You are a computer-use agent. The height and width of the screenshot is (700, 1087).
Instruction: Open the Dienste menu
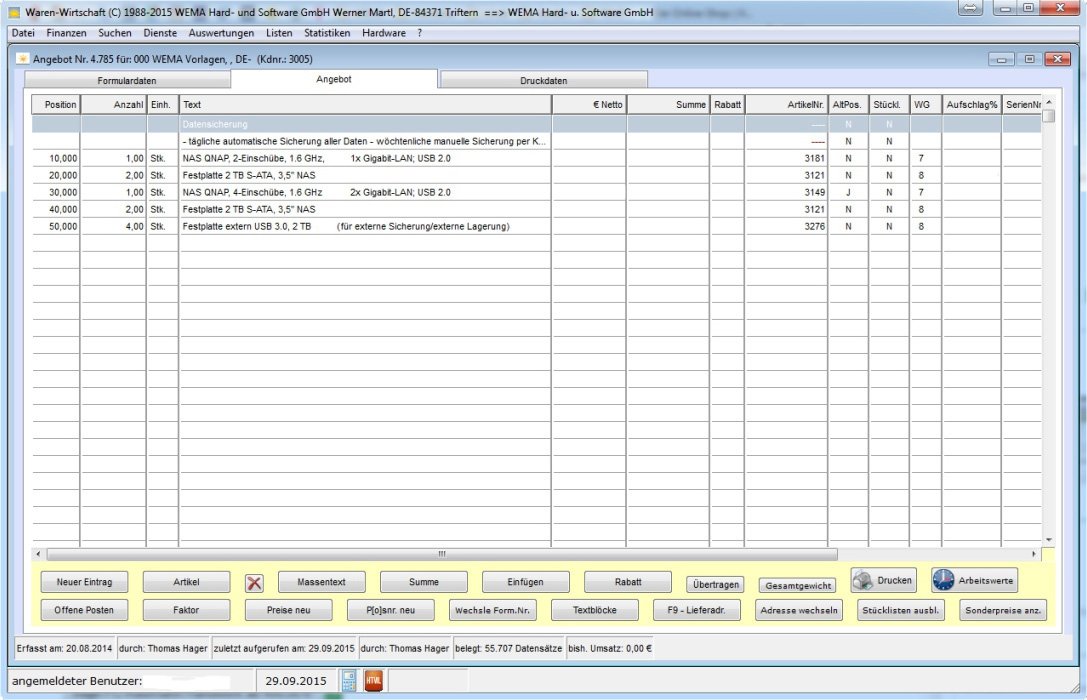tap(160, 33)
